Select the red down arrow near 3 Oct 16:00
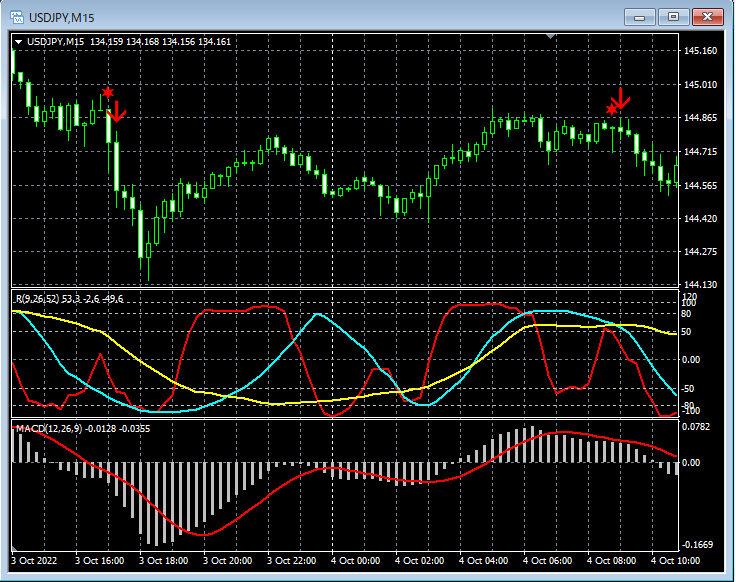The height and width of the screenshot is (582, 736). [x=116, y=111]
